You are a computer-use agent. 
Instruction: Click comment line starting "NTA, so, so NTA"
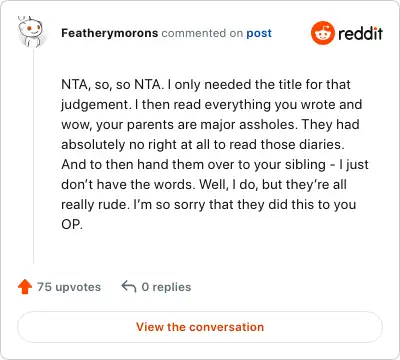click(x=206, y=85)
